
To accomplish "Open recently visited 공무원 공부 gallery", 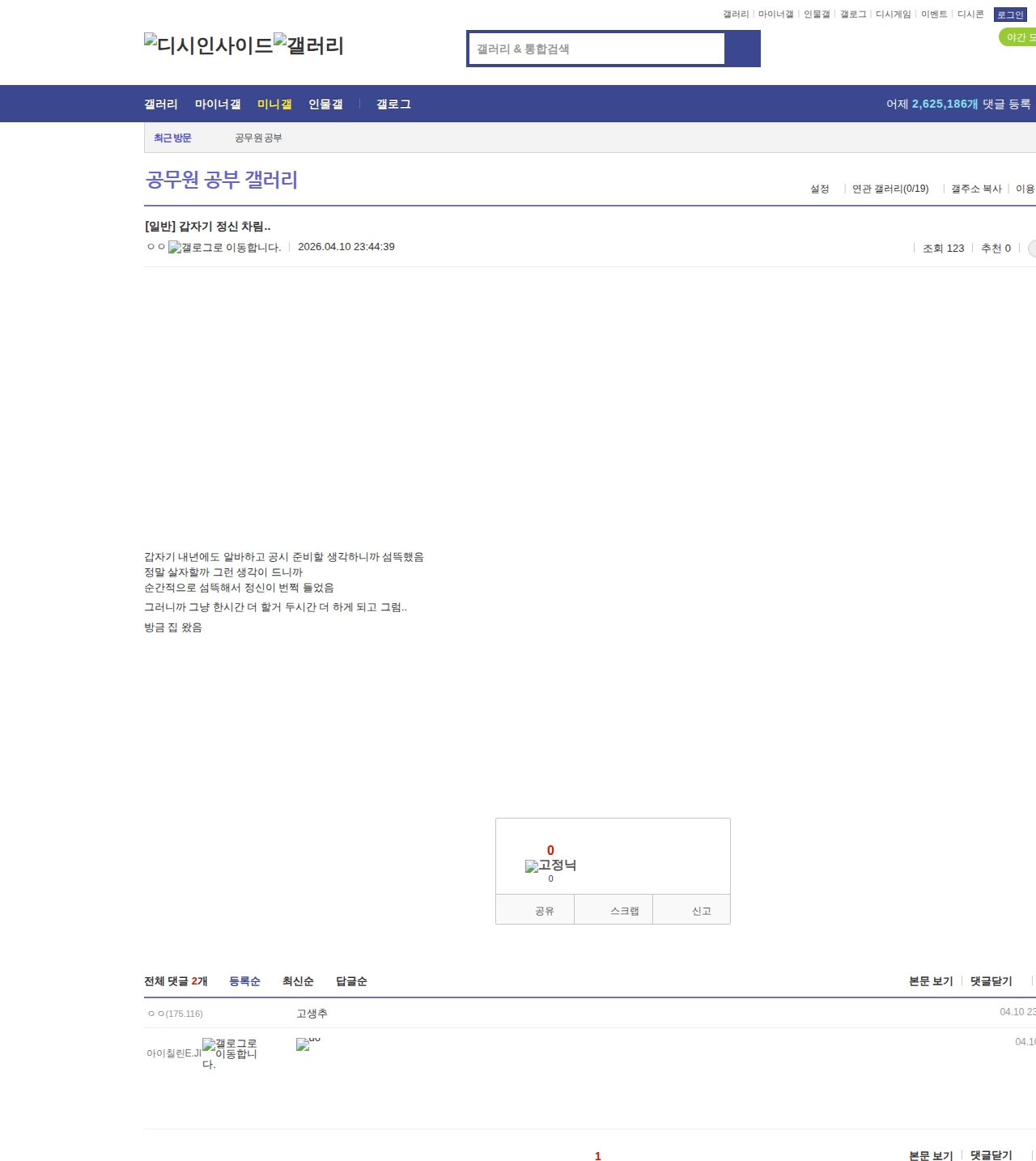I will pyautogui.click(x=258, y=138).
